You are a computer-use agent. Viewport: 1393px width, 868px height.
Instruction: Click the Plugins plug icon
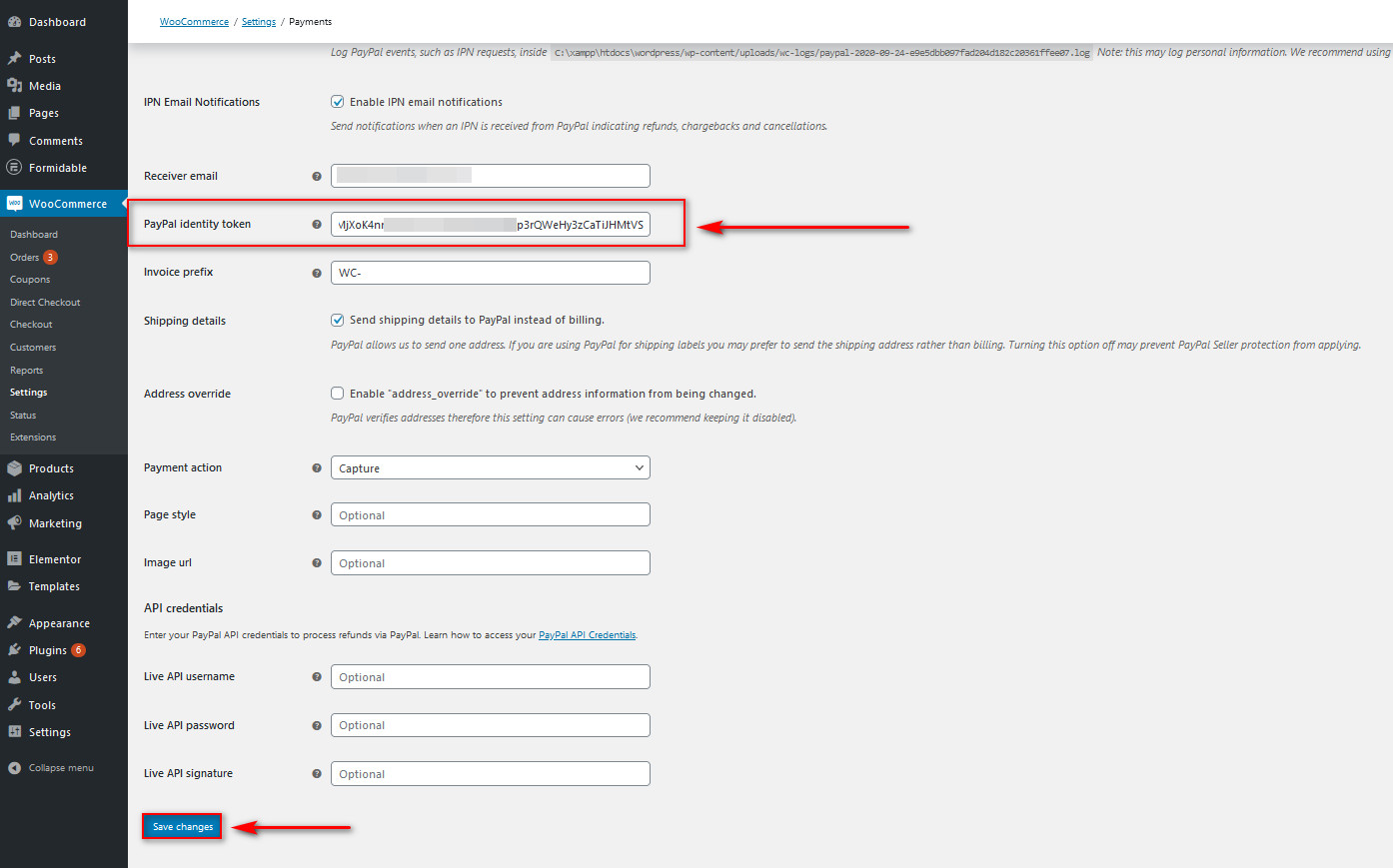click(x=14, y=650)
